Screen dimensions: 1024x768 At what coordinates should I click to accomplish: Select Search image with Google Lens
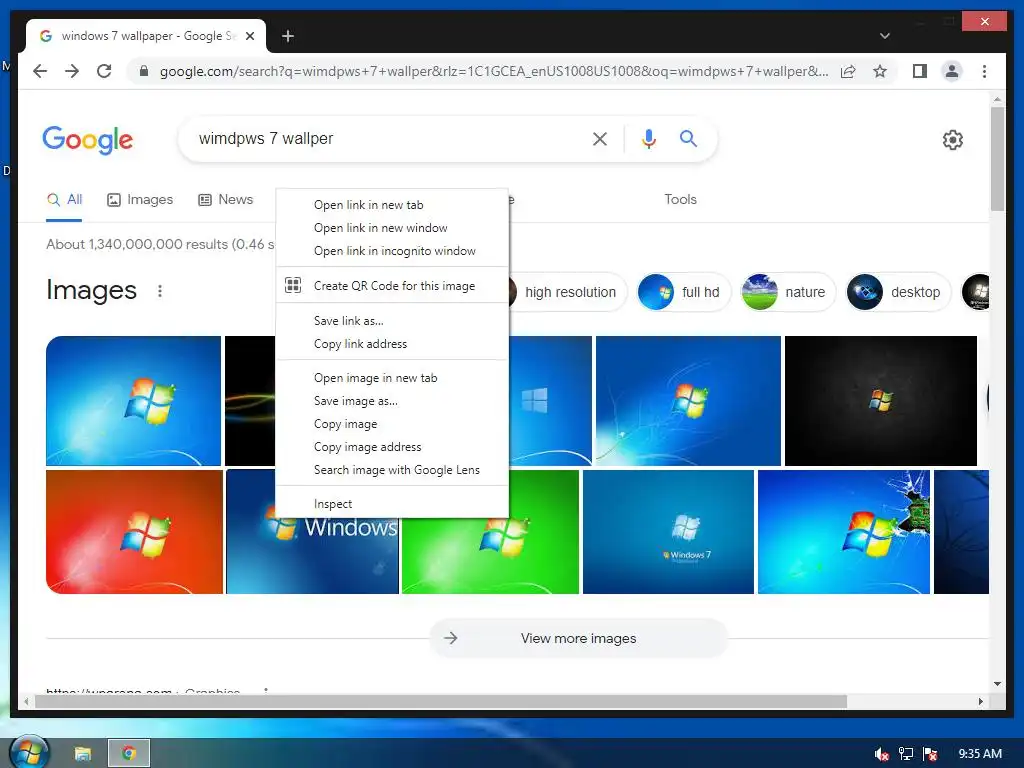tap(392, 470)
